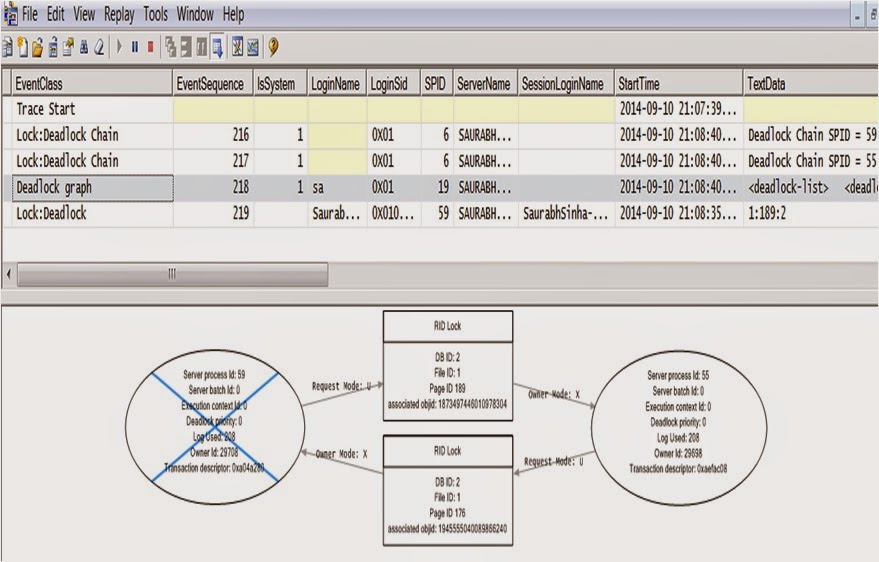Start the trace with the play icon
This screenshot has width=879, height=562.
[119, 47]
